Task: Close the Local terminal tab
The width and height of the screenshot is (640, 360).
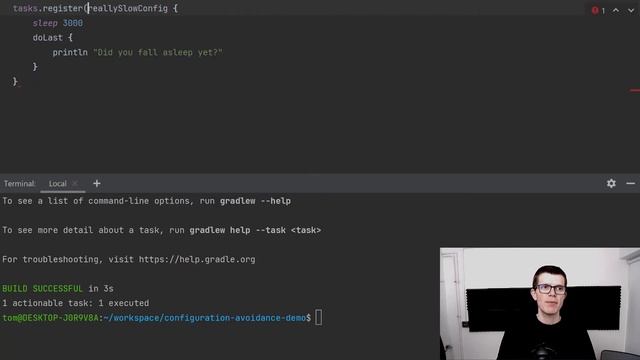Action: pos(75,184)
